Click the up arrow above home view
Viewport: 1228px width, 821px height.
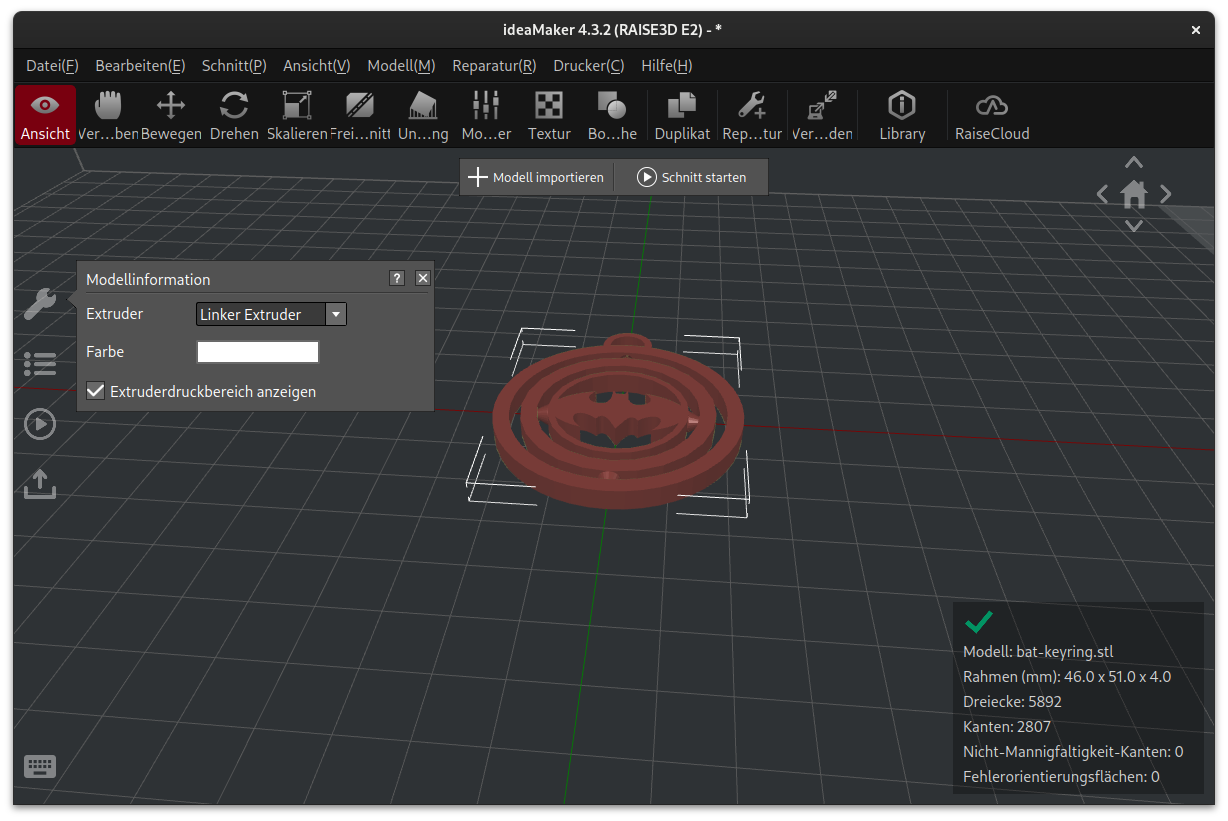click(1133, 162)
